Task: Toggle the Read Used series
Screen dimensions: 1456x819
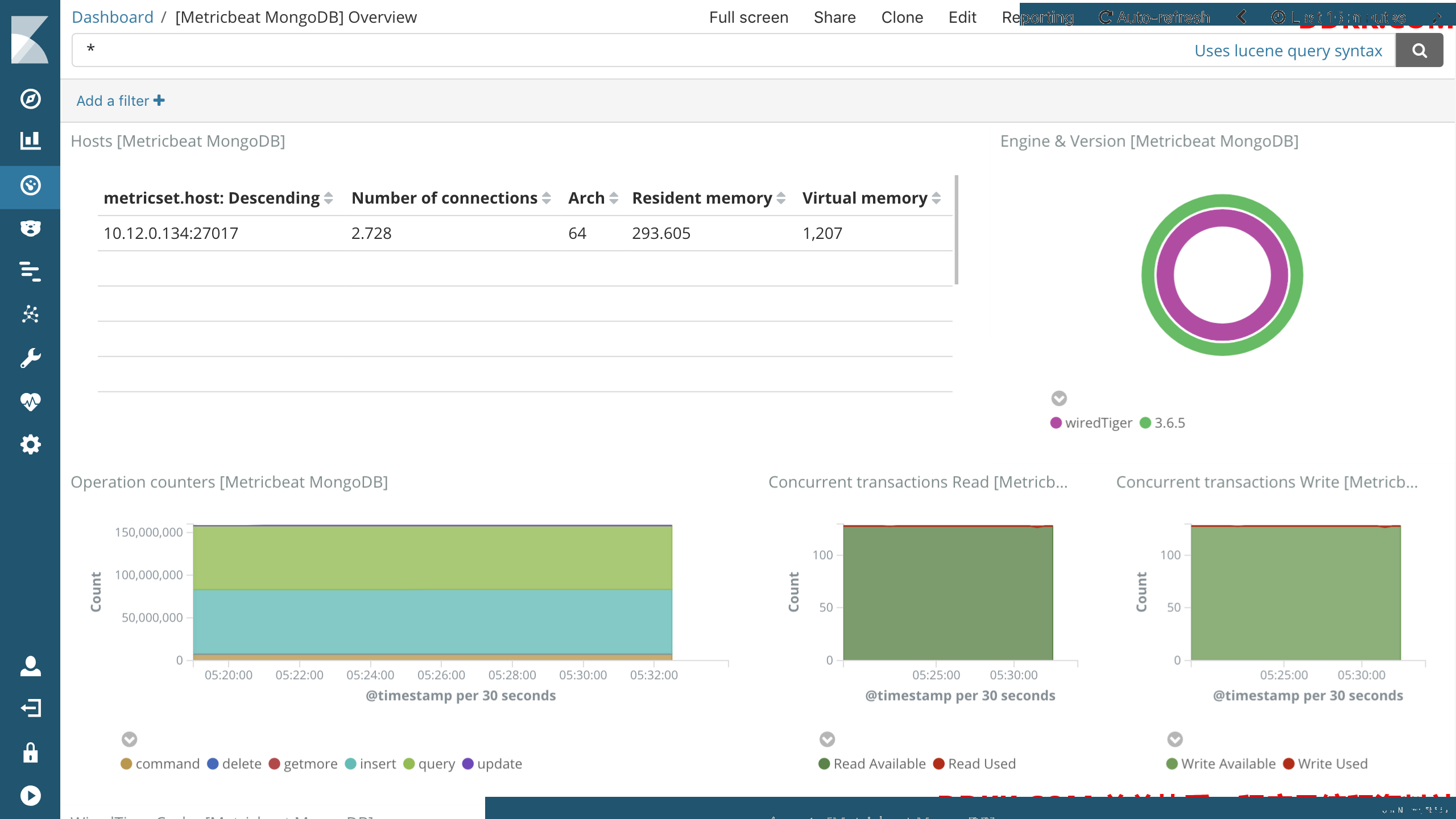Action: (974, 764)
